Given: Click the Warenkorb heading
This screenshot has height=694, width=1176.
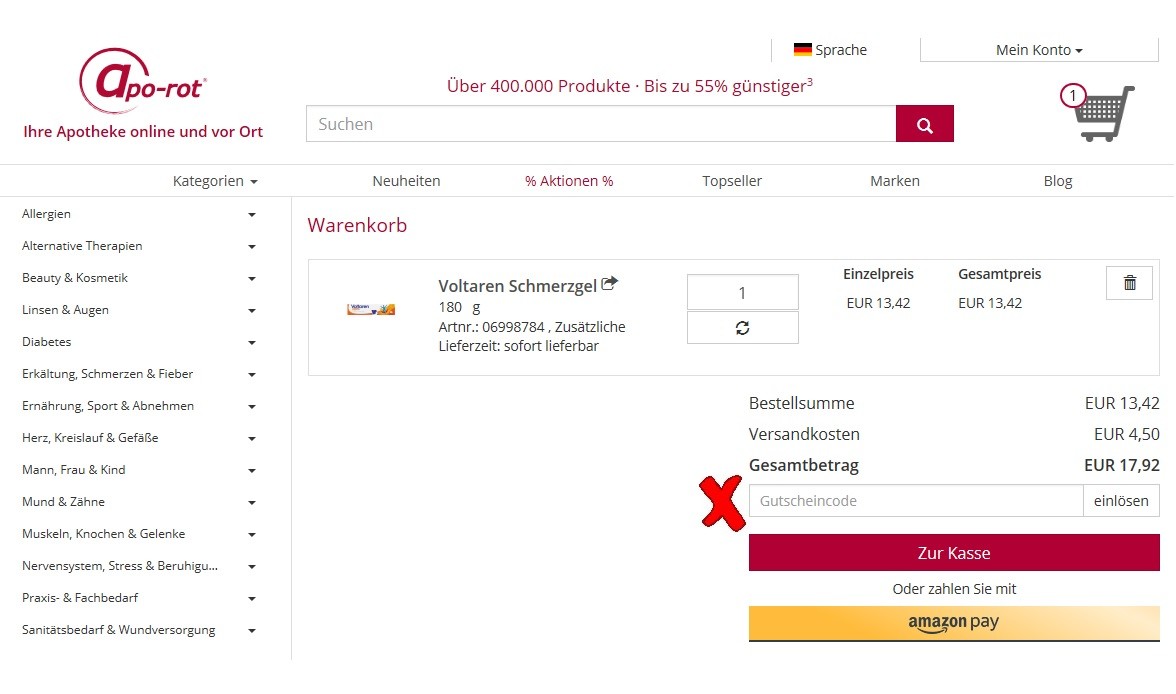Looking at the screenshot, I should click(357, 225).
